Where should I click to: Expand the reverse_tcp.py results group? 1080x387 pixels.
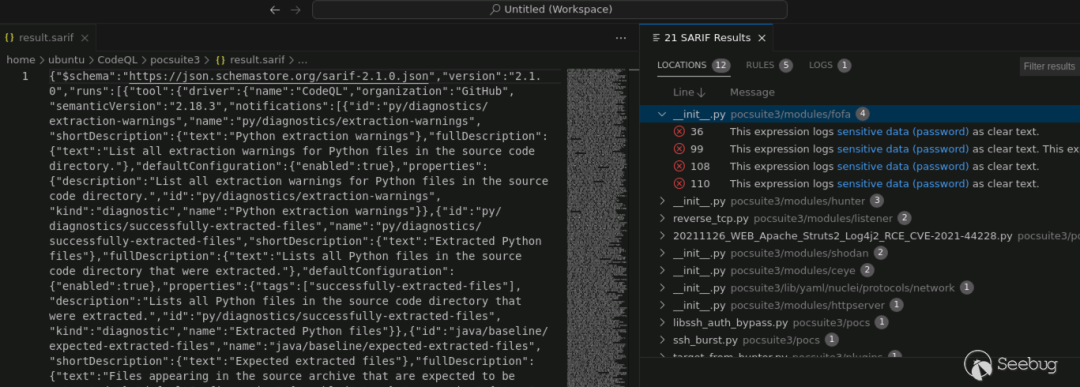coord(662,218)
